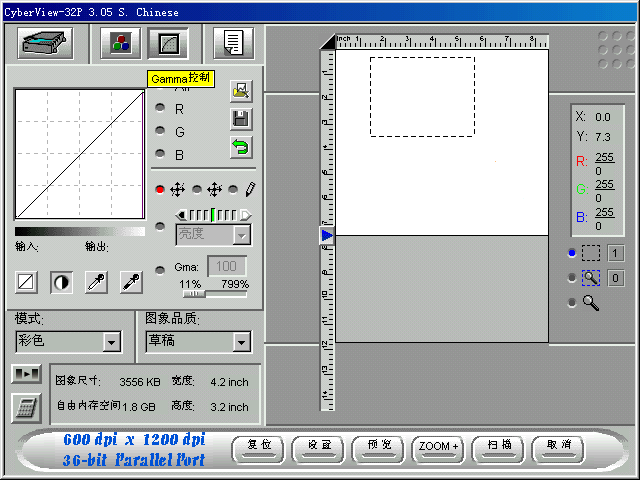Click the ZOOM + button

pyautogui.click(x=438, y=449)
